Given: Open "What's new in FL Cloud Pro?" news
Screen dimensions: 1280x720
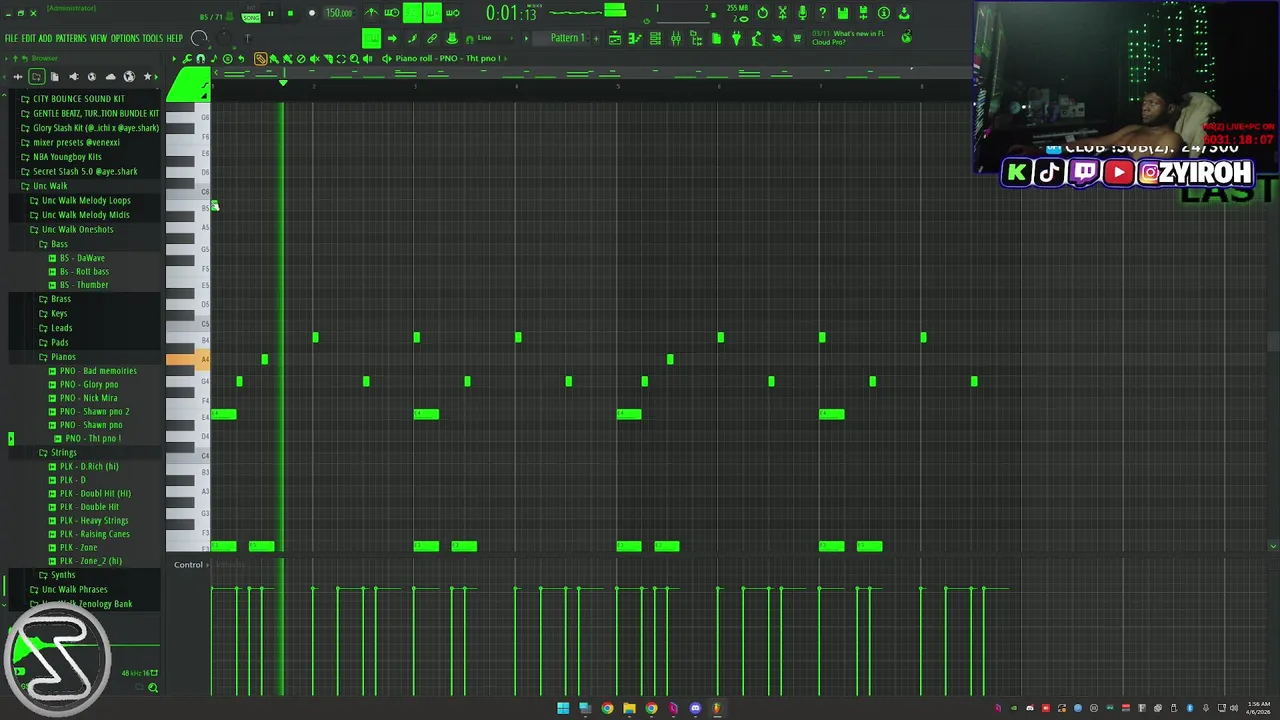Looking at the screenshot, I should (x=848, y=38).
